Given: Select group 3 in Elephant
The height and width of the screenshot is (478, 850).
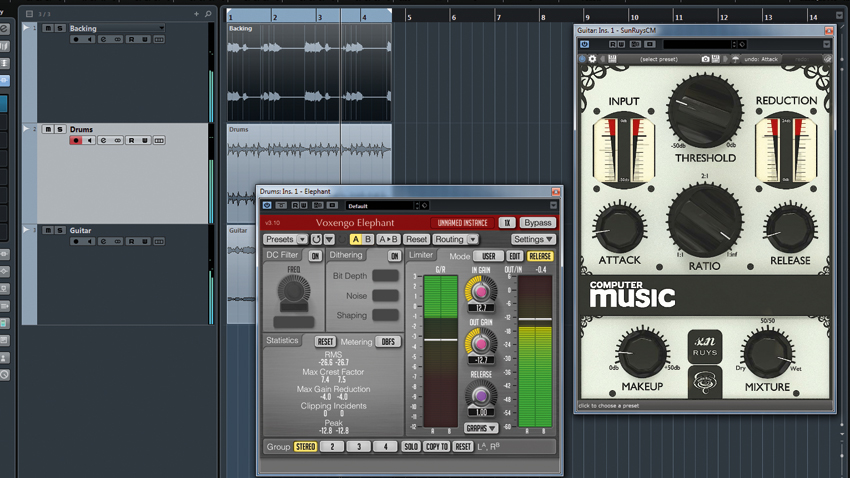Looking at the screenshot, I should click(x=359, y=447).
